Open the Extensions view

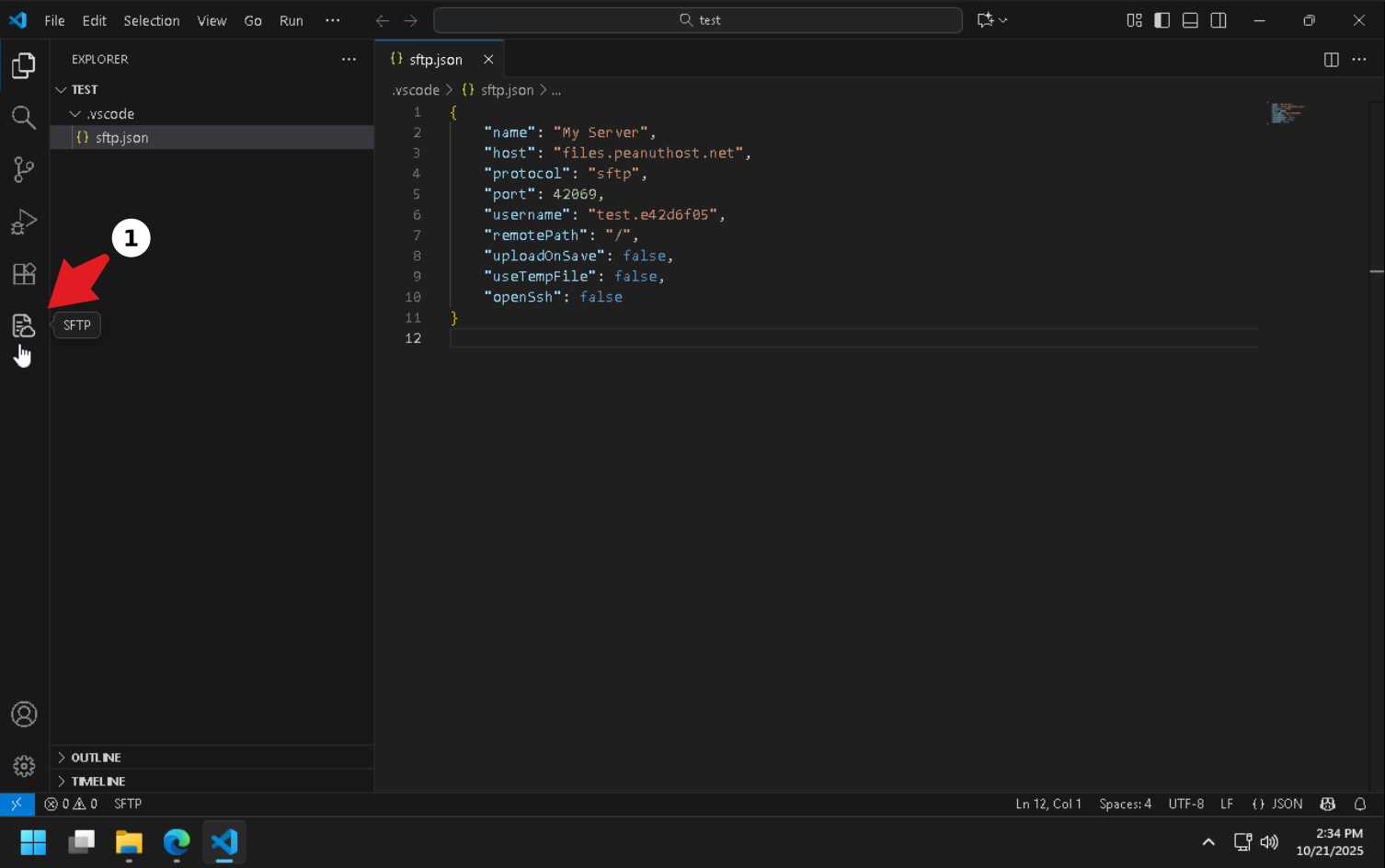24,274
